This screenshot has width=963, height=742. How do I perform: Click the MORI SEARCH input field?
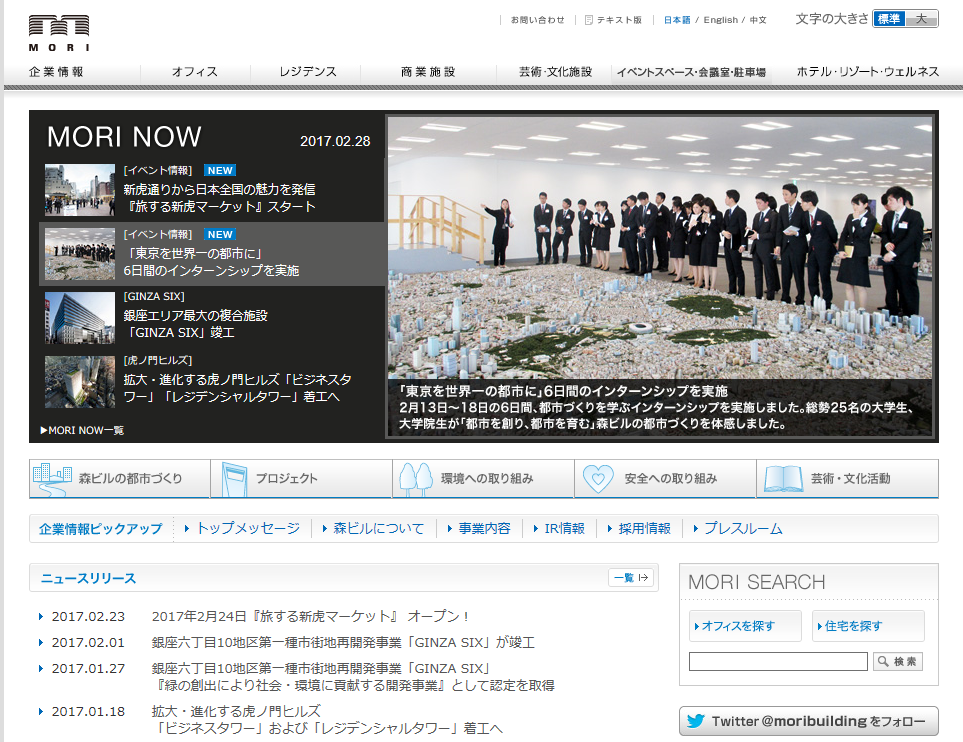(777, 660)
